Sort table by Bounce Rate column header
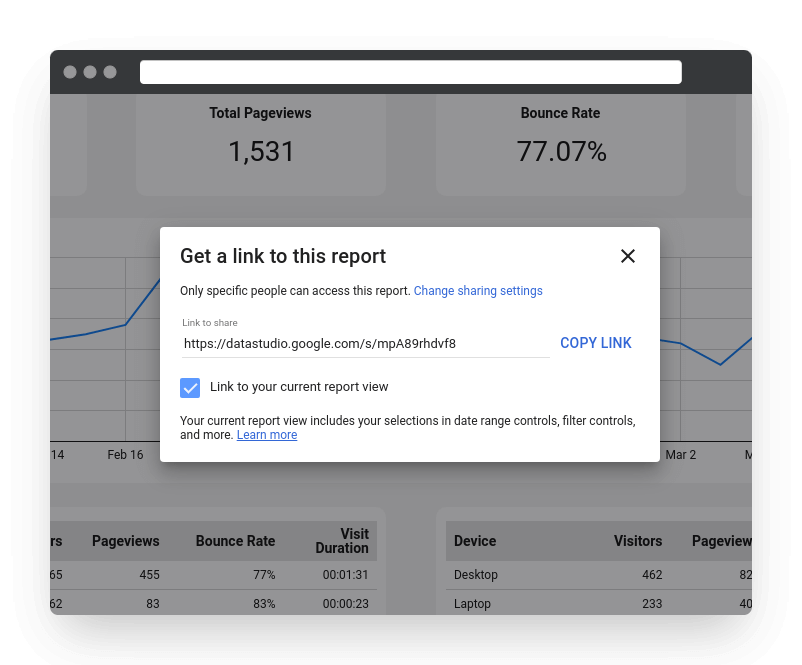 (x=235, y=541)
